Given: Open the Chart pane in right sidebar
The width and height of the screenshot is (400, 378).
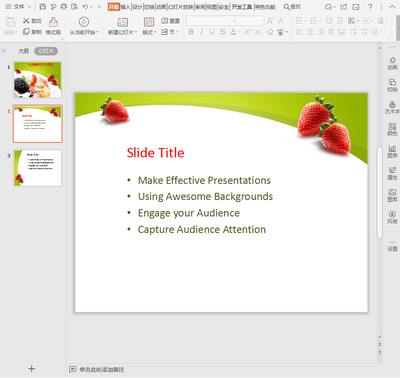Looking at the screenshot, I should coord(392,151).
